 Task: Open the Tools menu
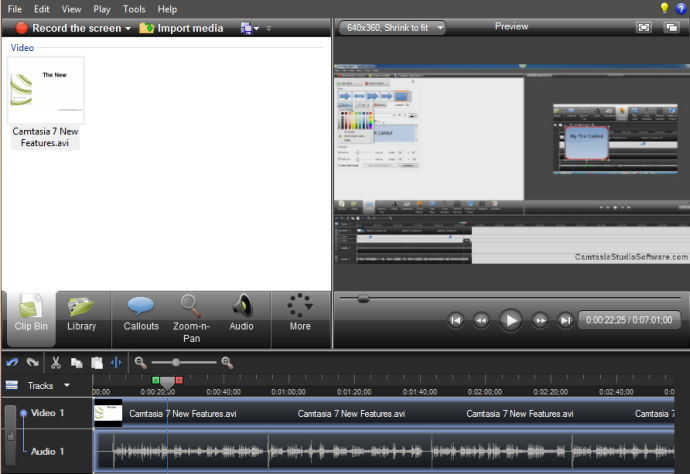pos(134,9)
